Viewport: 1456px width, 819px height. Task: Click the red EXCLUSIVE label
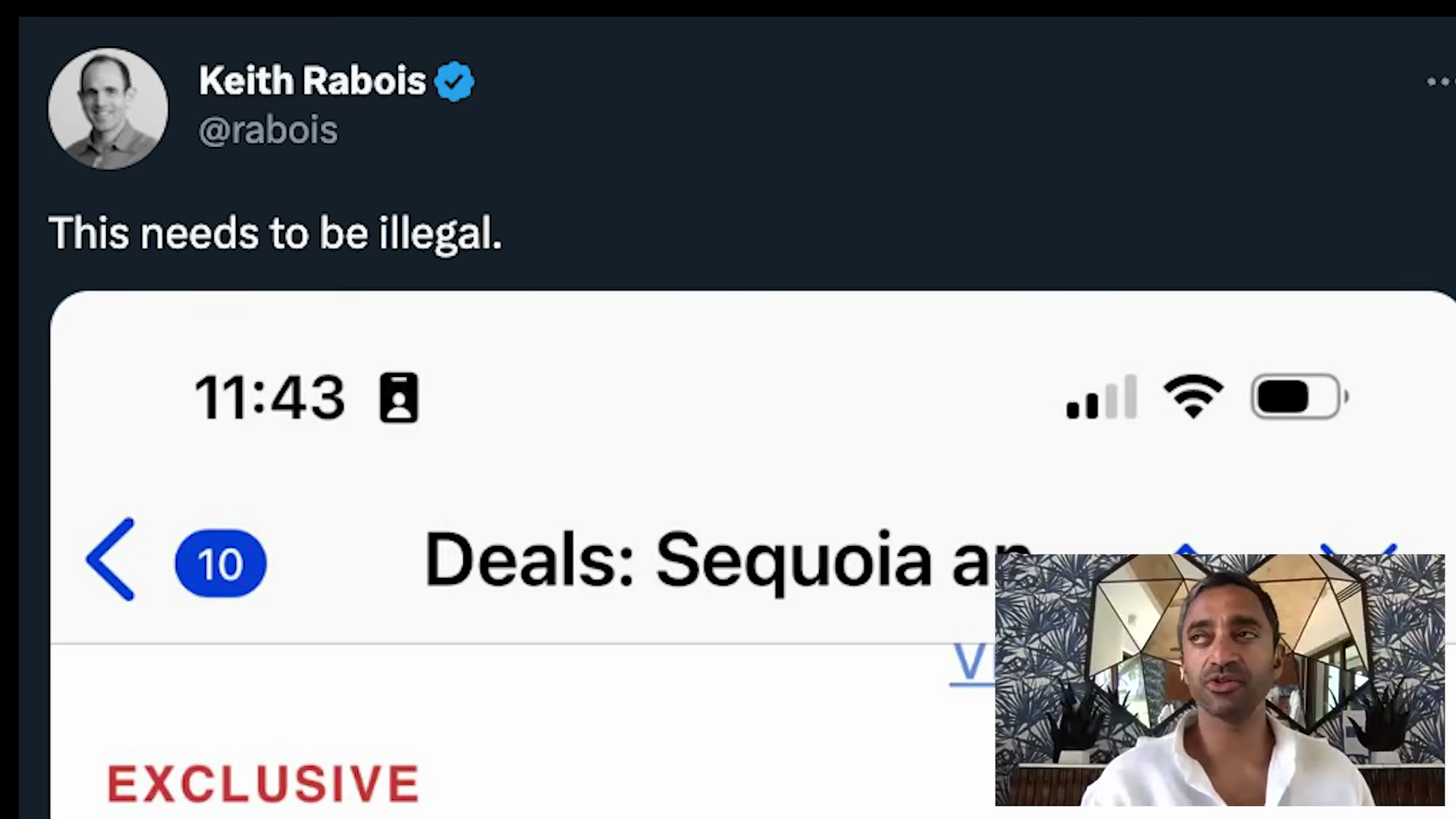(263, 783)
